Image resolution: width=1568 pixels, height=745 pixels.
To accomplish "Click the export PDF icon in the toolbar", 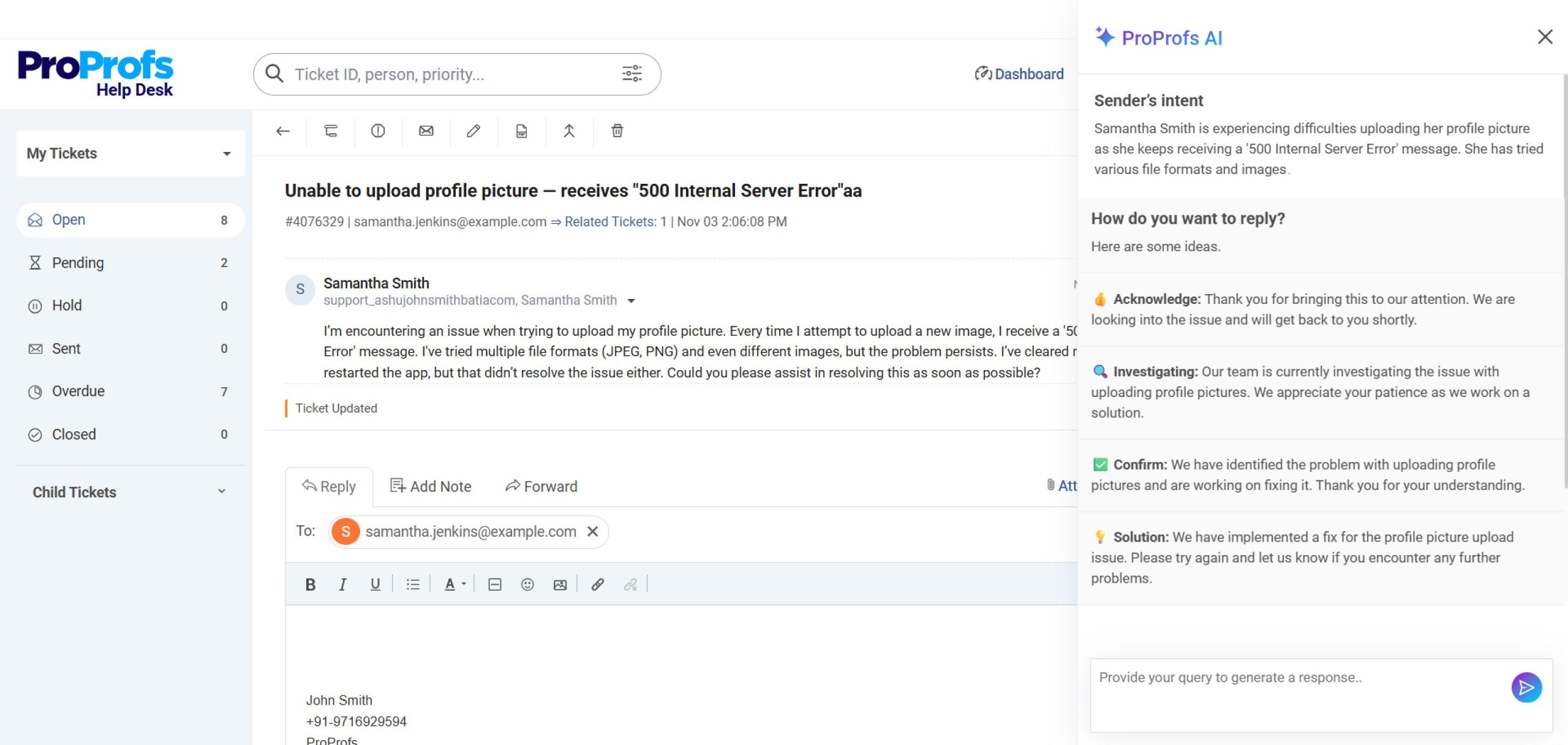I will click(521, 131).
